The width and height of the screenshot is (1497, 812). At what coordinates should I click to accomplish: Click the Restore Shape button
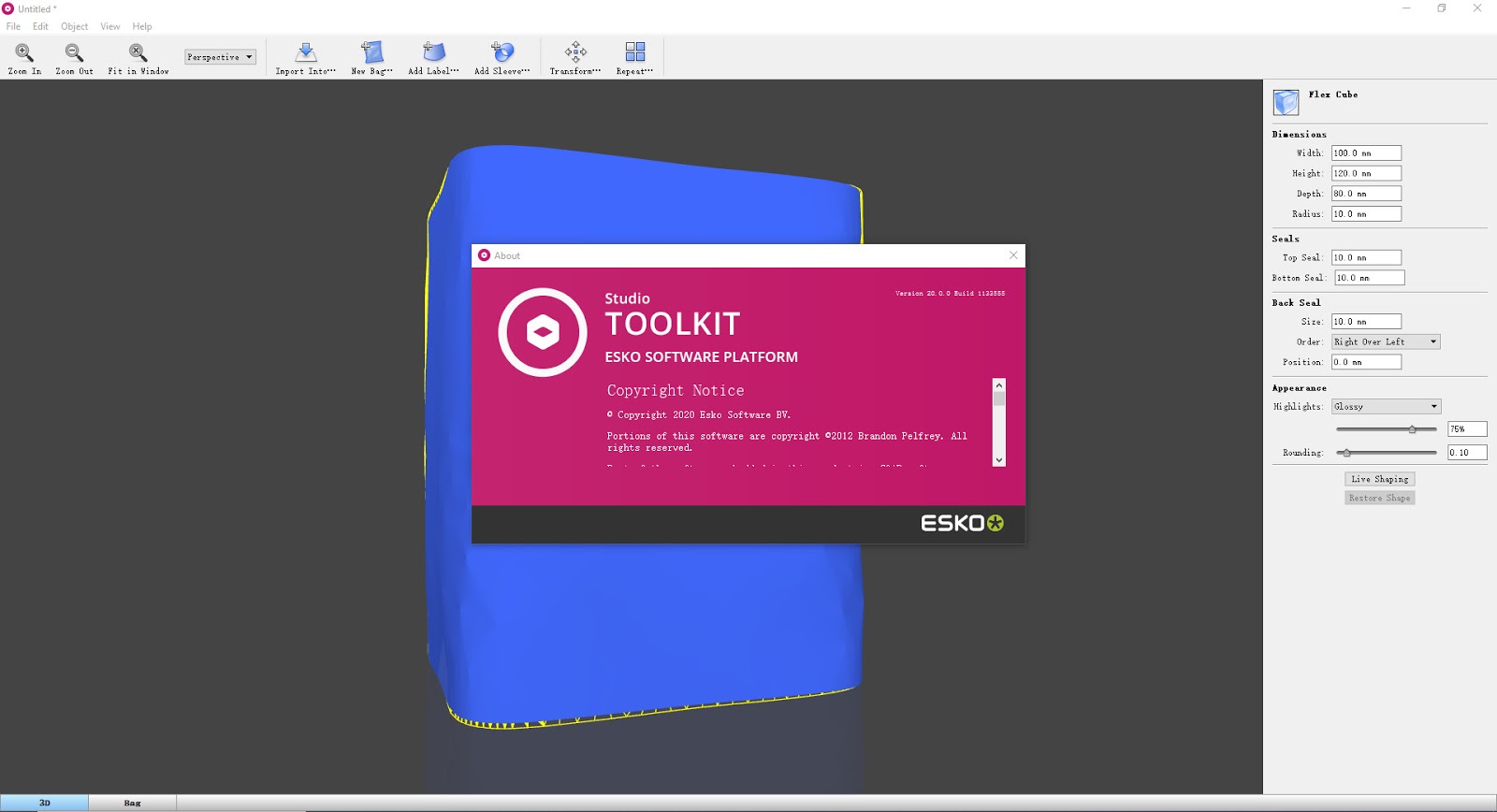[x=1379, y=498]
